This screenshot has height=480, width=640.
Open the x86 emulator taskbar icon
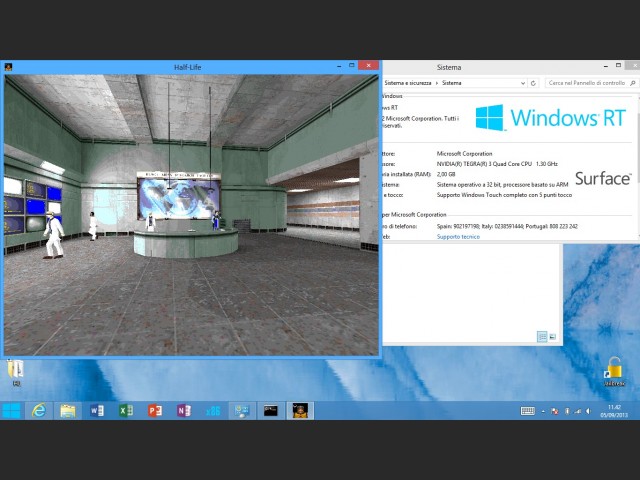(213, 411)
